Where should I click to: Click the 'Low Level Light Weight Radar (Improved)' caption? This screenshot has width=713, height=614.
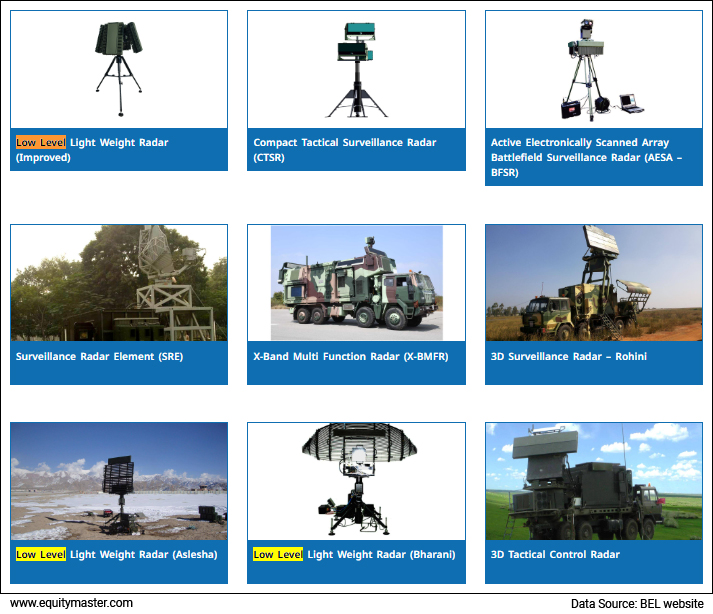pos(92,150)
